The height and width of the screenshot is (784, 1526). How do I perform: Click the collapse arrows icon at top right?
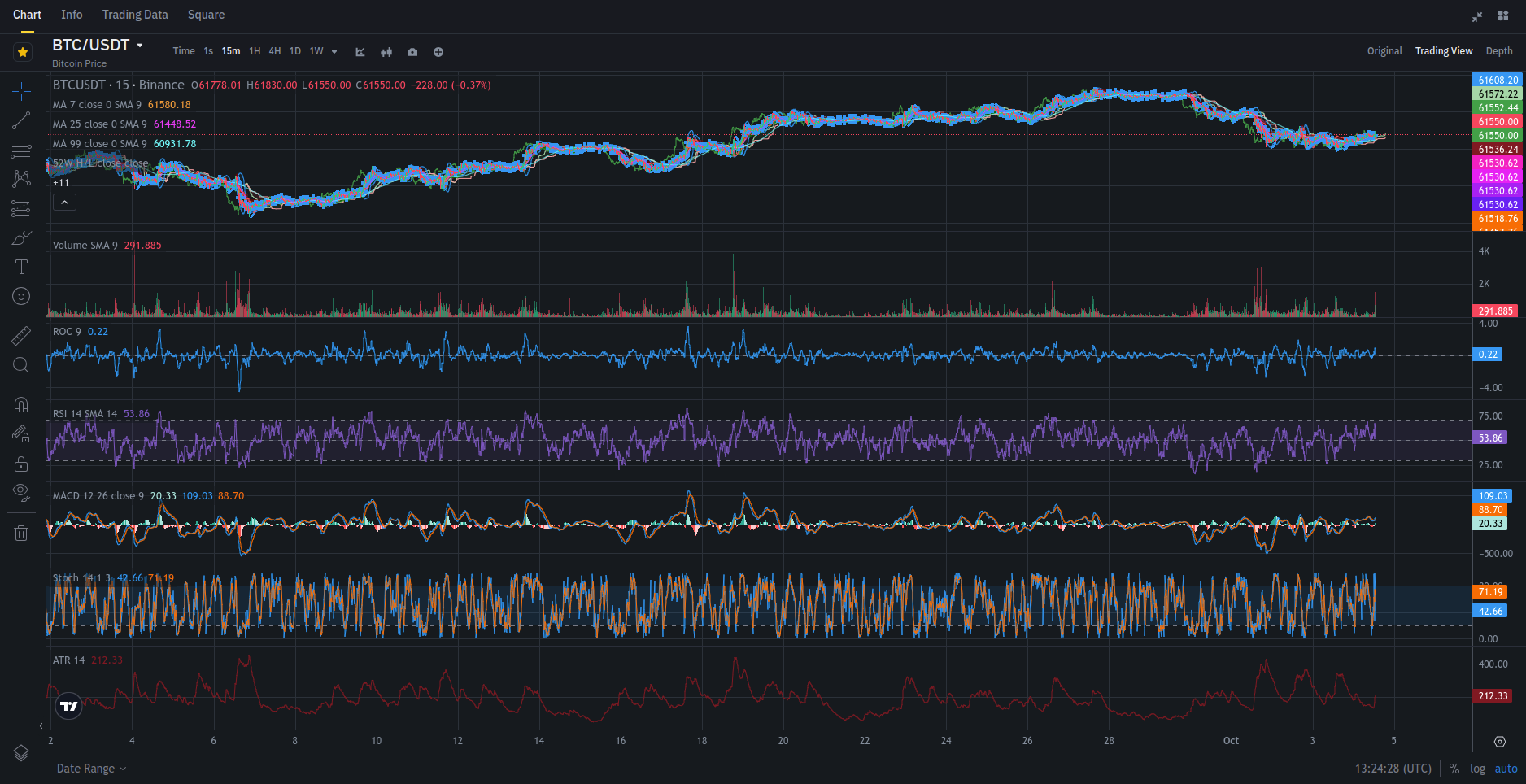click(1477, 16)
